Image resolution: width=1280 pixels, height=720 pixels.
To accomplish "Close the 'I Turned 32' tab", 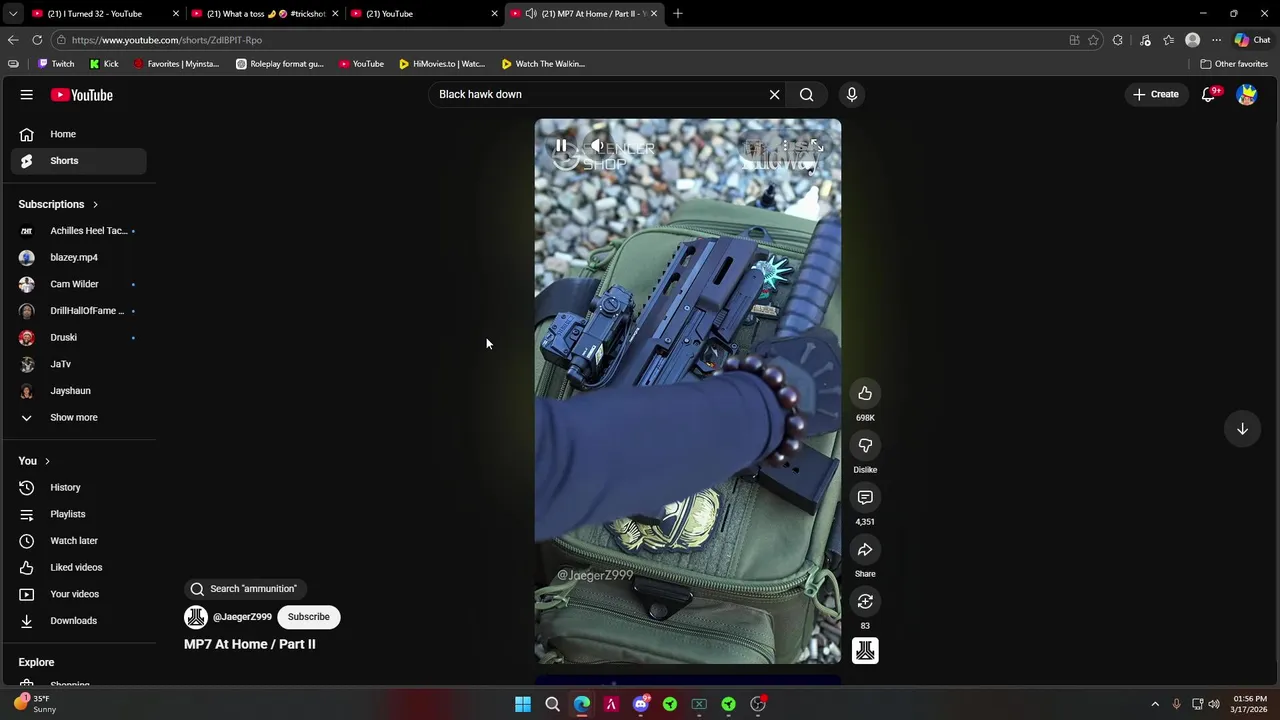I will (x=176, y=14).
